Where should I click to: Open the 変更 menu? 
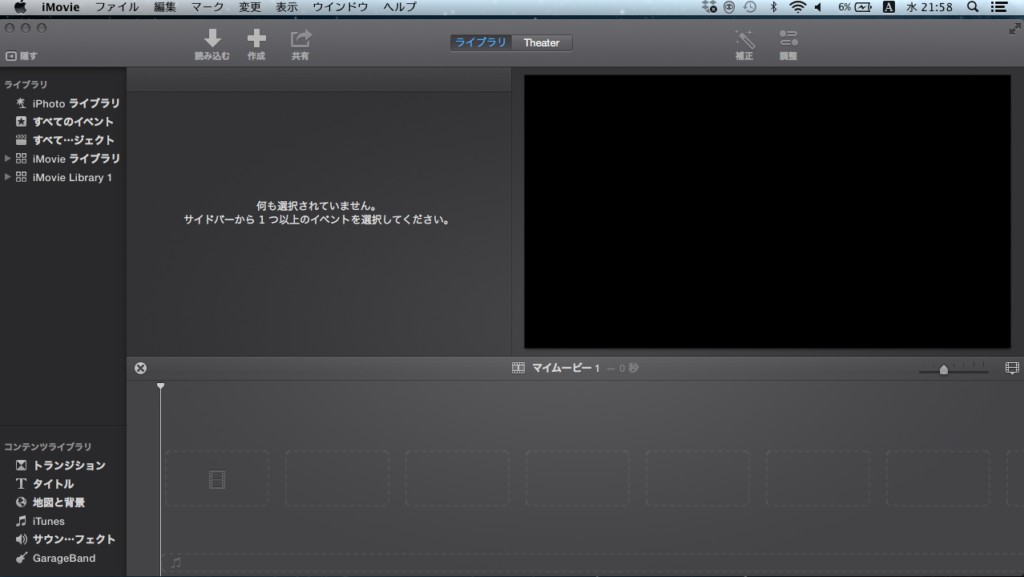pyautogui.click(x=249, y=7)
